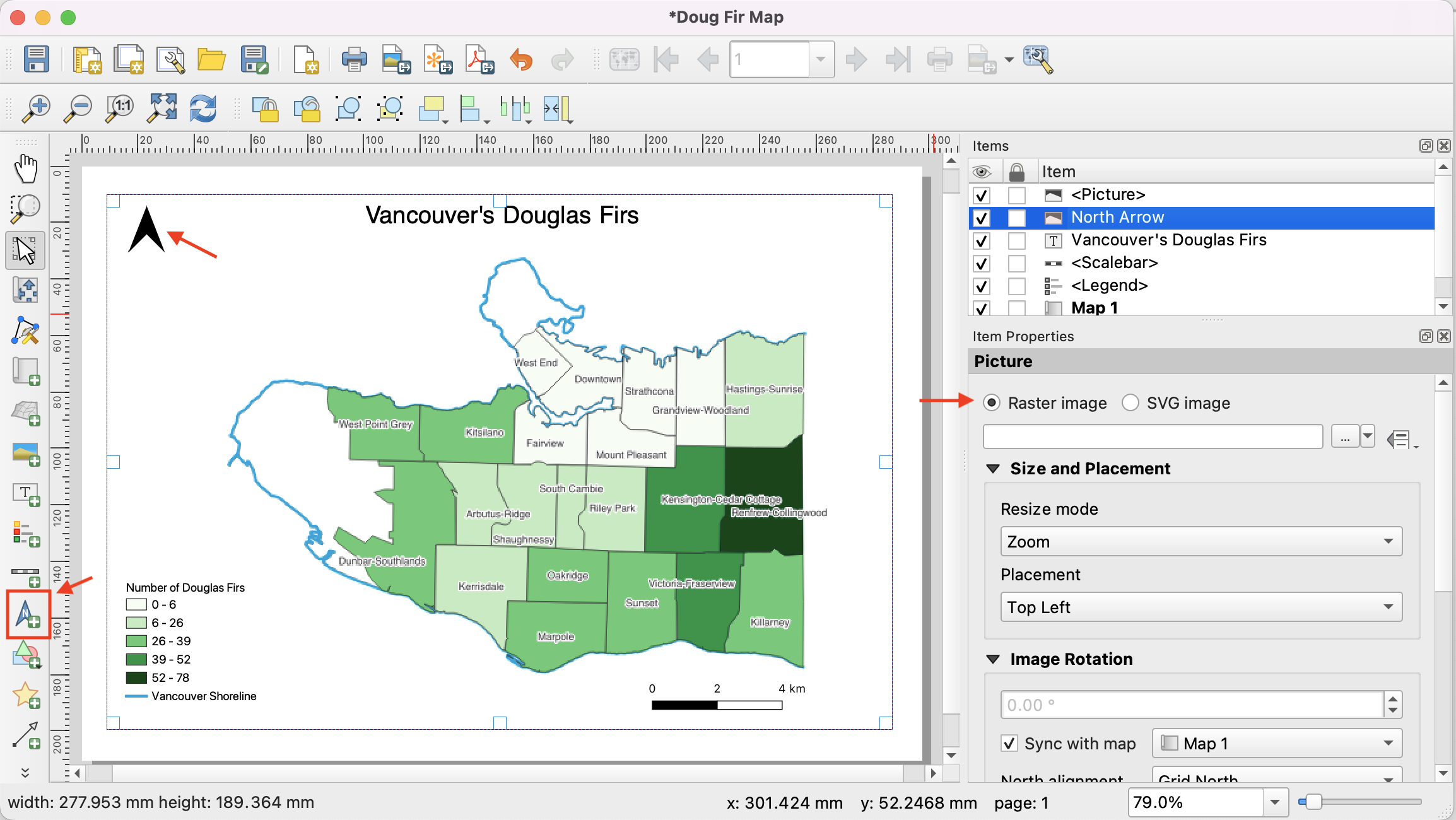
Task: Click Export as PDF icon
Action: coord(479,60)
